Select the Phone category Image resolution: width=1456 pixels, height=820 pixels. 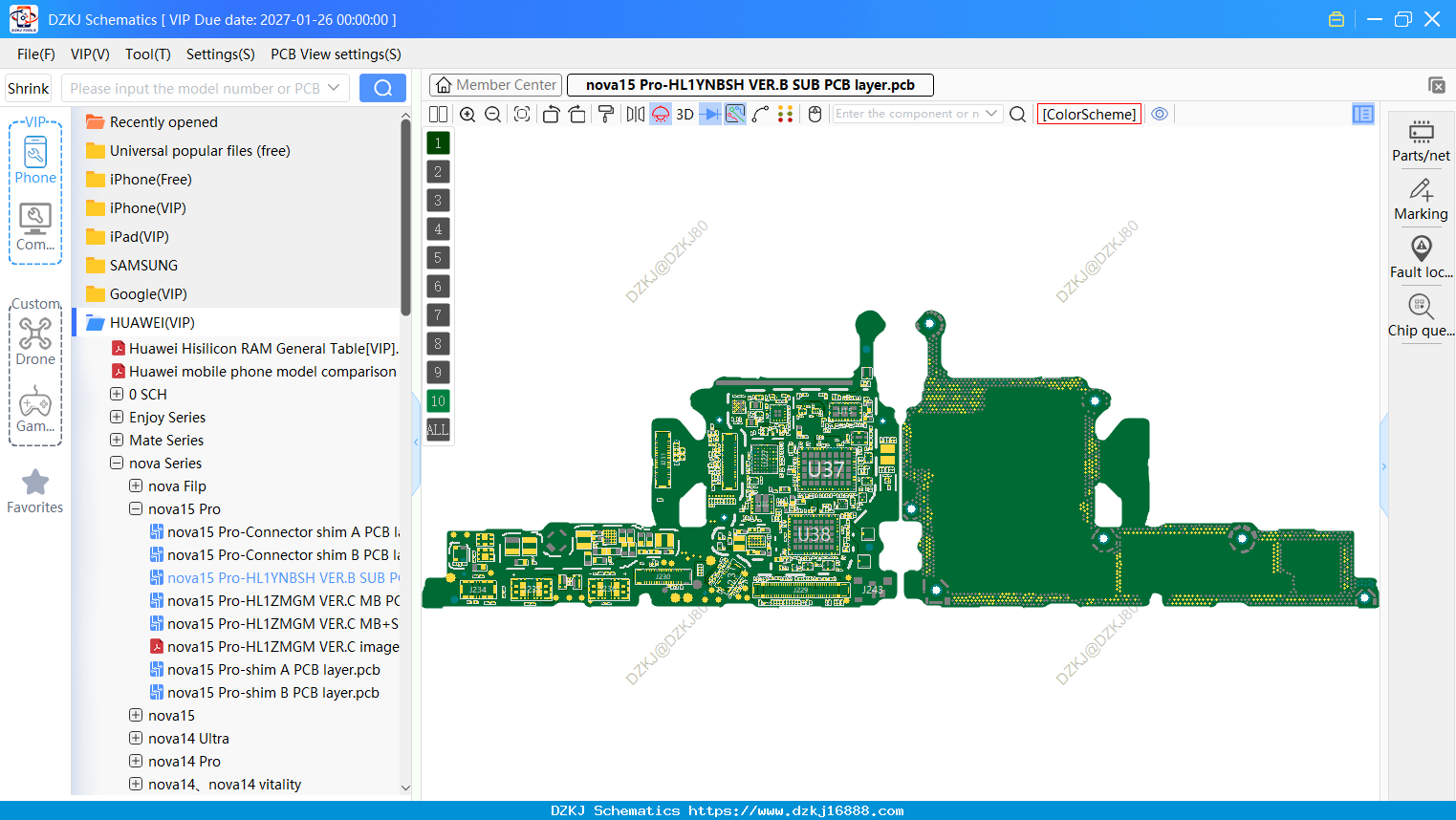pos(35,161)
